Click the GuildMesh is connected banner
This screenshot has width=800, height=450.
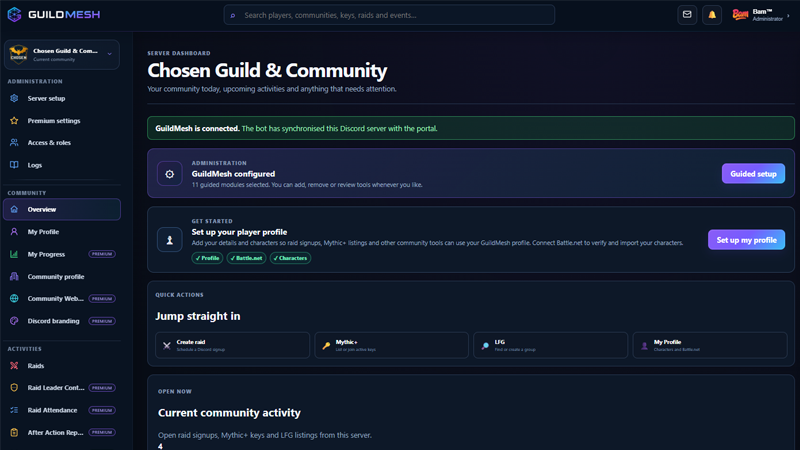470,128
